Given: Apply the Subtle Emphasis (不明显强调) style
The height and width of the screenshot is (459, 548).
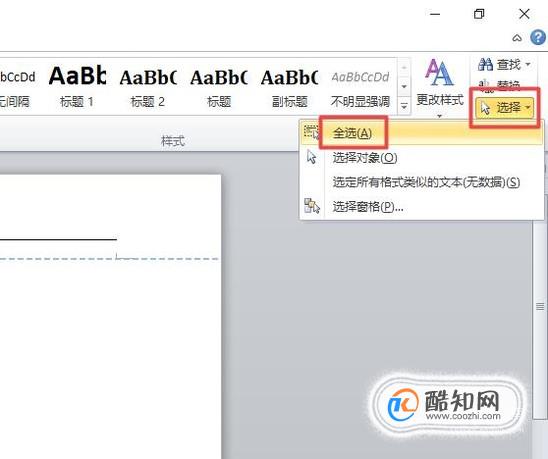Looking at the screenshot, I should coord(360,86).
